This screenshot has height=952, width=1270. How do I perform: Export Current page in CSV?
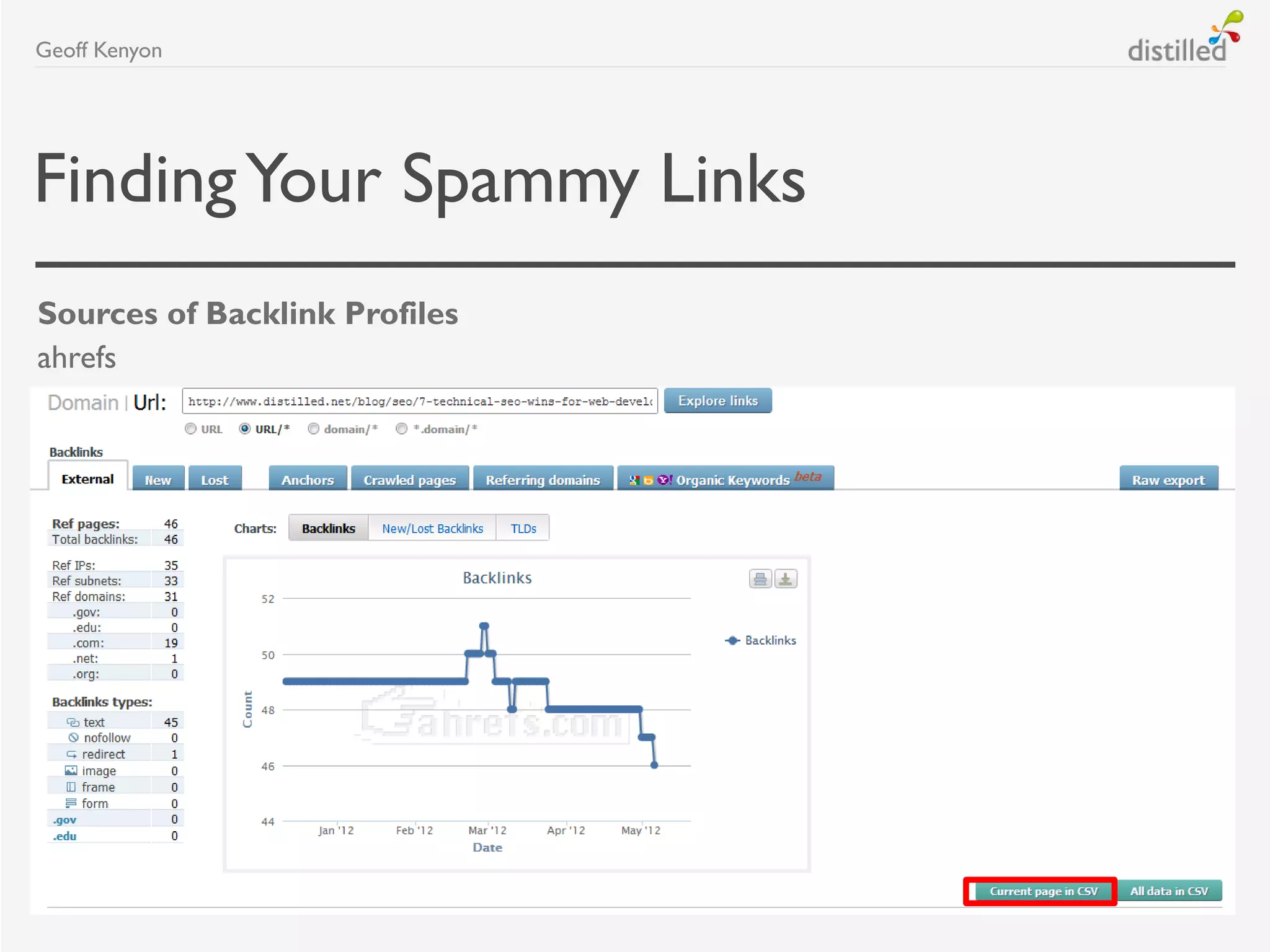1044,891
